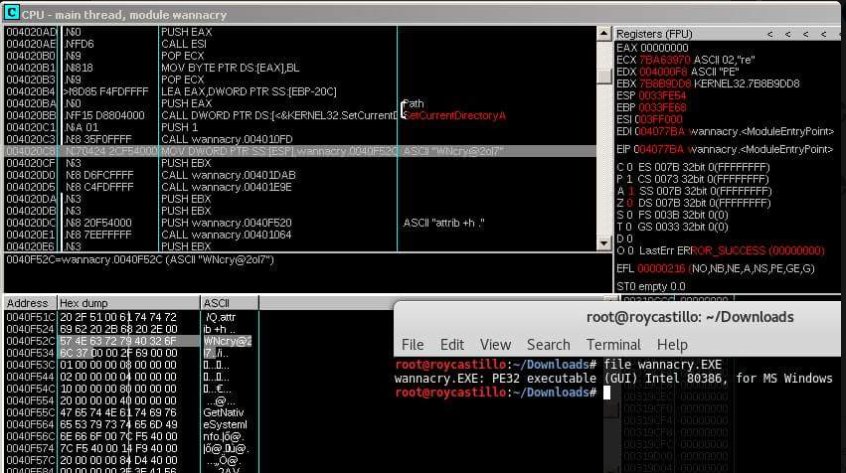The image size is (846, 473).
Task: Click the ASCII "attrib +h ." comment
Action: tap(444, 223)
